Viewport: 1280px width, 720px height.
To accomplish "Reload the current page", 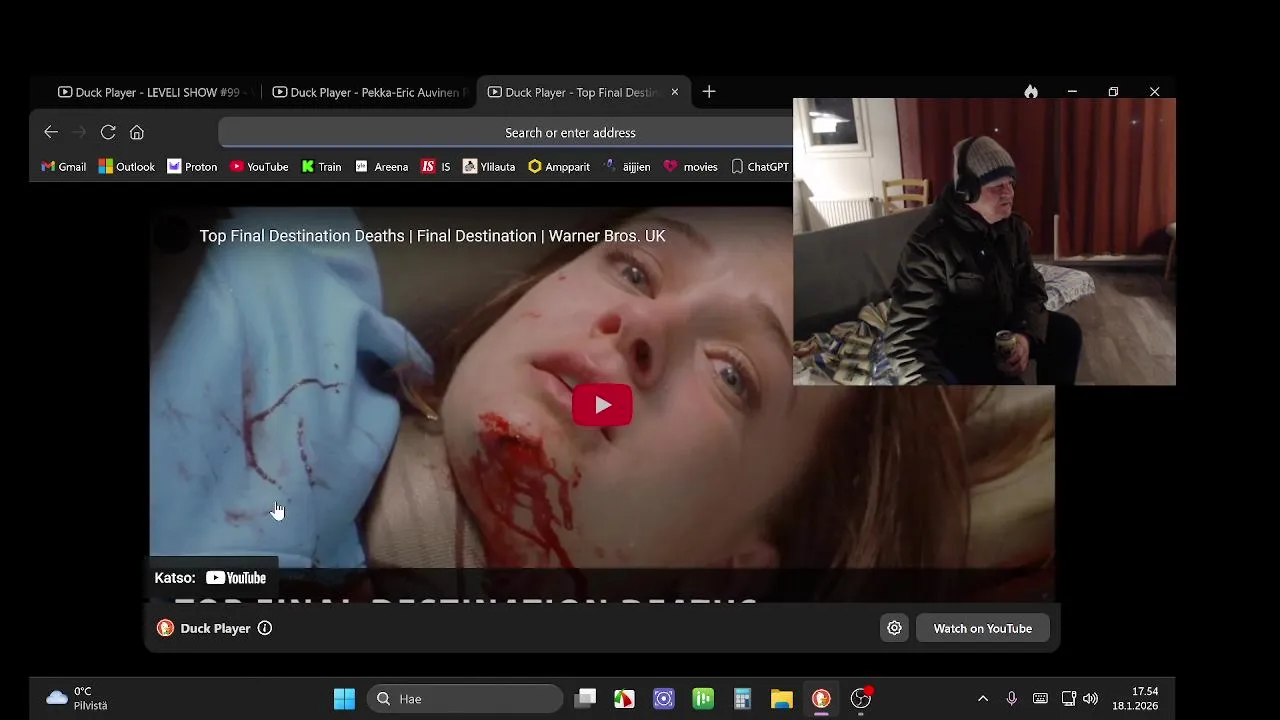I will click(x=108, y=132).
